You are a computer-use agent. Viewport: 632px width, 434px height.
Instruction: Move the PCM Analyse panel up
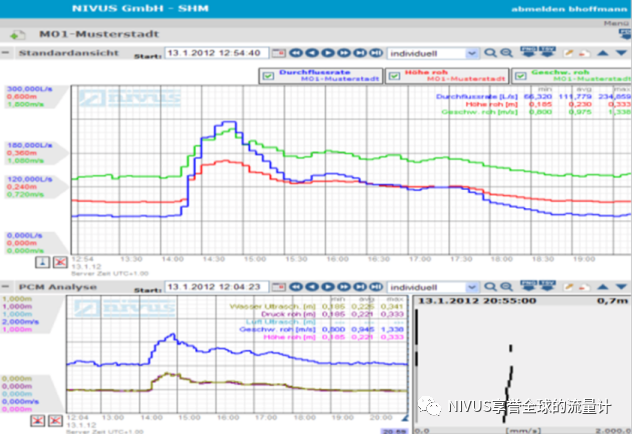click(603, 285)
